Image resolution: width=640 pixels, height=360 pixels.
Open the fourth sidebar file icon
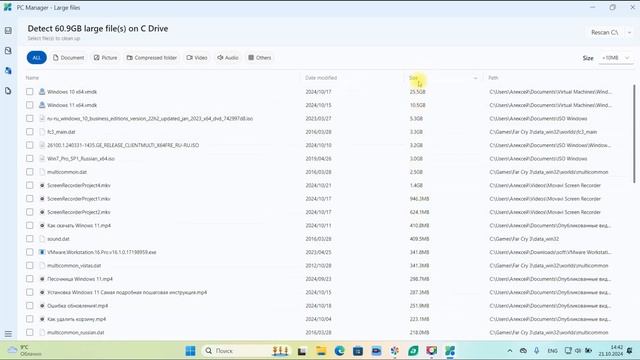click(8, 91)
